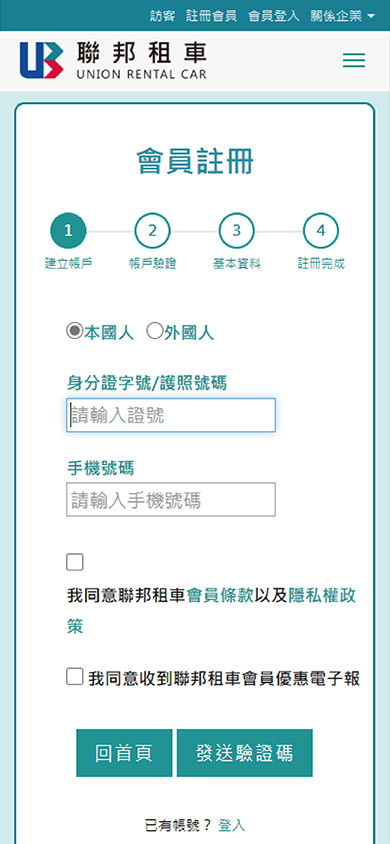The image size is (390, 844).
Task: Open the 會員條款 link
Action: (220, 596)
